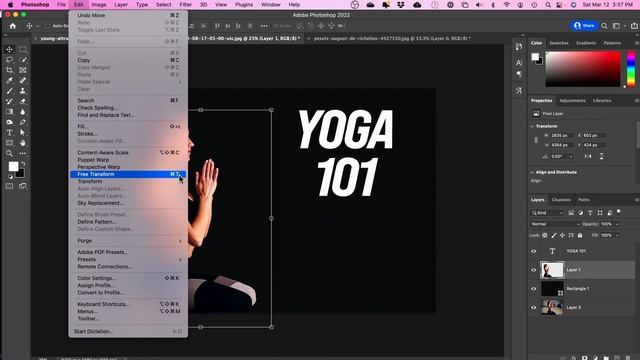Open the Search icon next to Share
This screenshot has width=640, height=360.
pos(604,26)
